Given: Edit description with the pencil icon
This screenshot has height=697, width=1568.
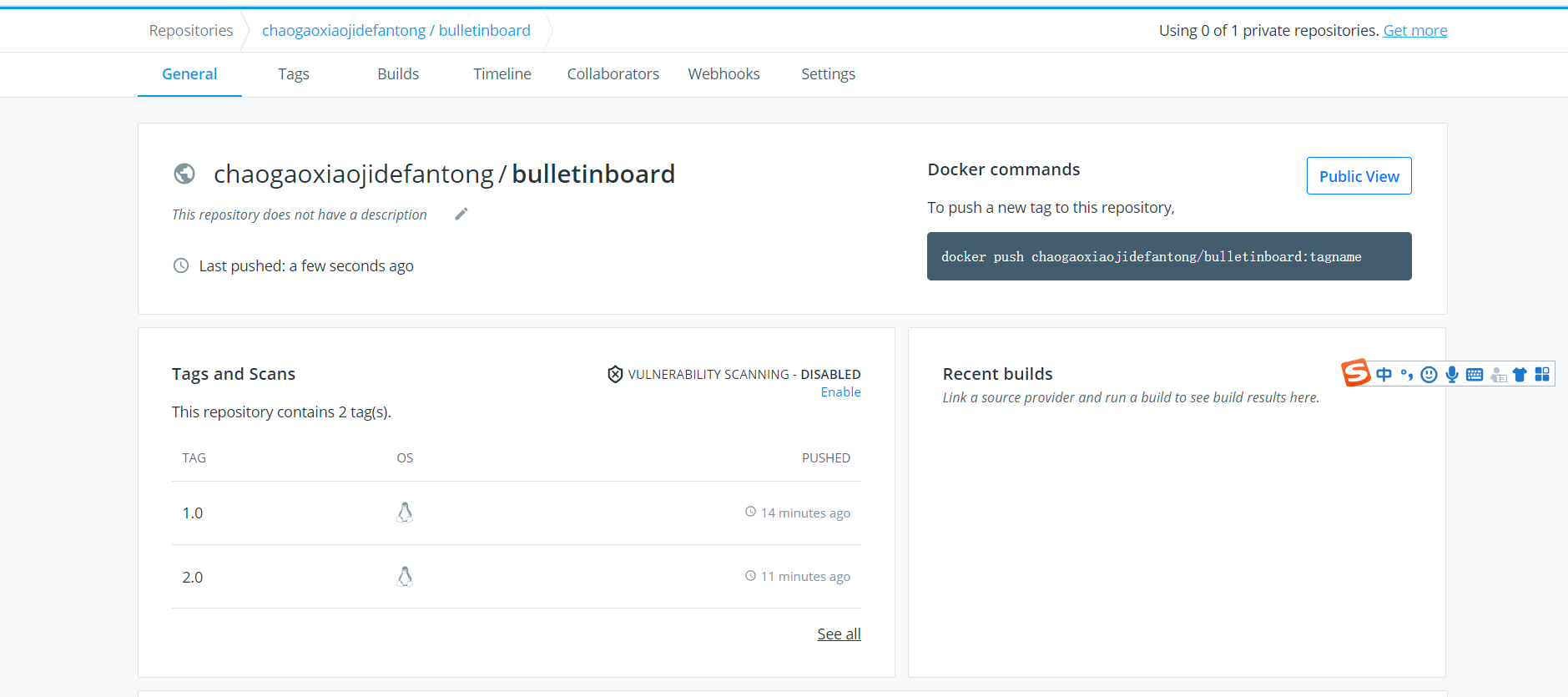Looking at the screenshot, I should [461, 214].
